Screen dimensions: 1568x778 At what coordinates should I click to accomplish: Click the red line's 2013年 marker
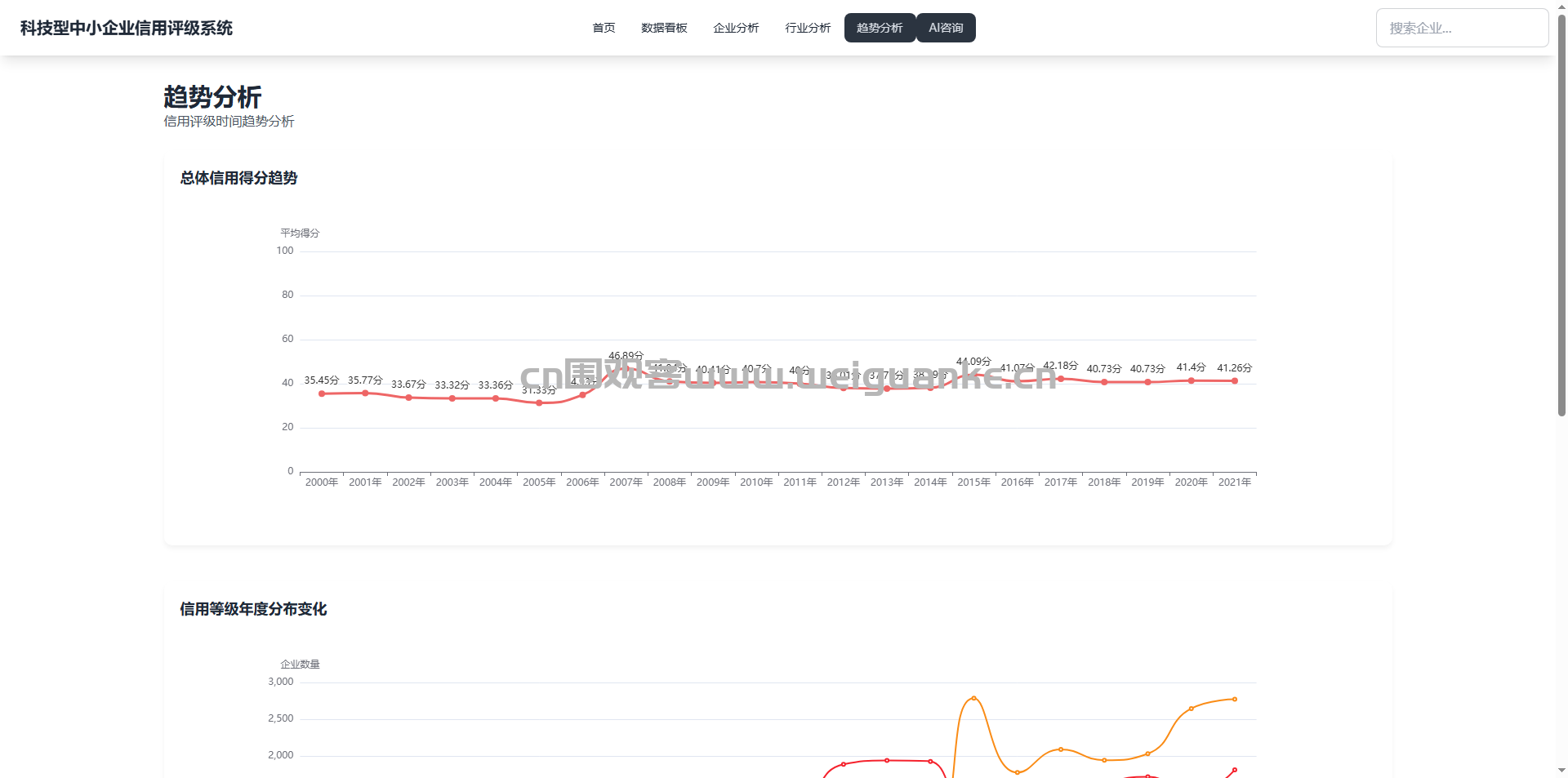[887, 760]
